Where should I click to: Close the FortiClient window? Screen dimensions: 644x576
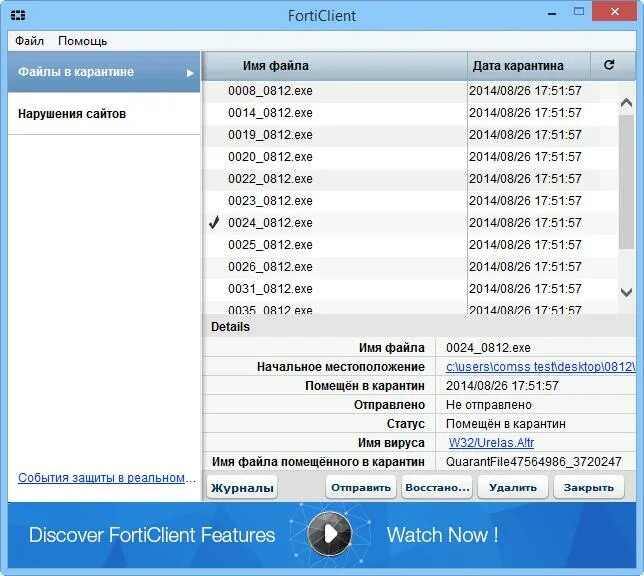pyautogui.click(x=614, y=12)
